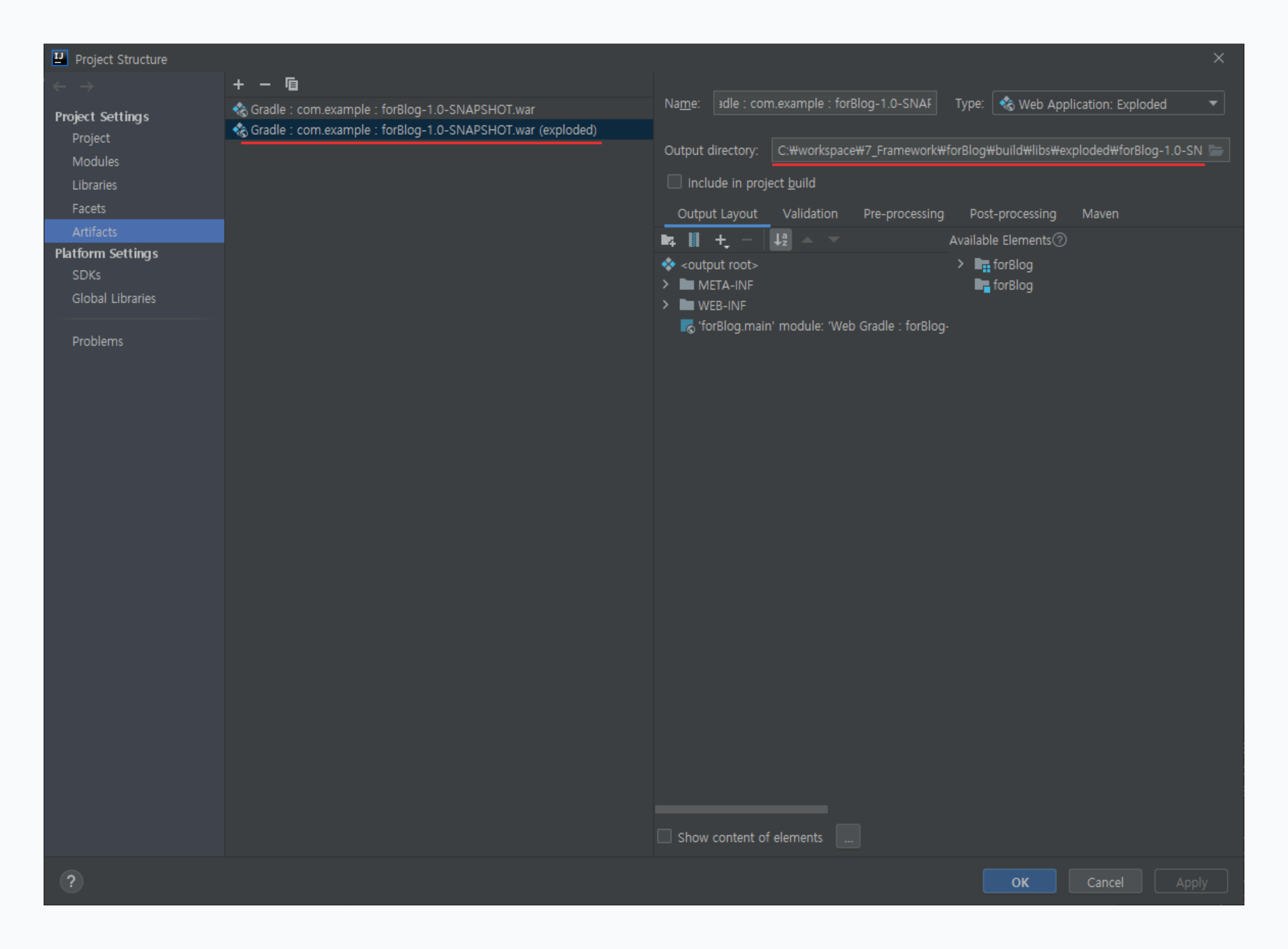Click the output root icon

[668, 264]
